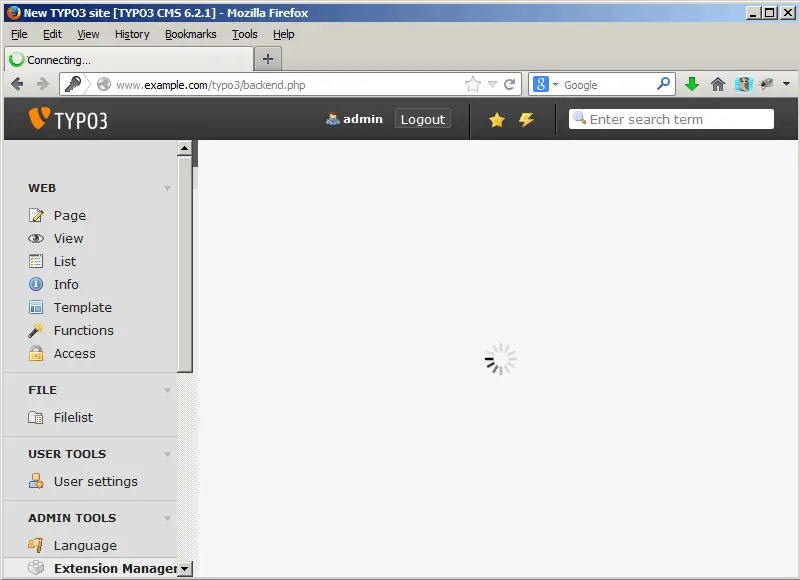Click the search magnifier in Google box
Viewport: 800px width, 580px height.
pyautogui.click(x=663, y=84)
